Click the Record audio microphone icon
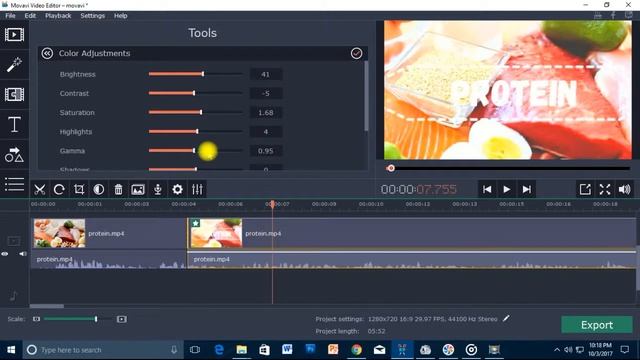This screenshot has height=360, width=640. tap(158, 189)
